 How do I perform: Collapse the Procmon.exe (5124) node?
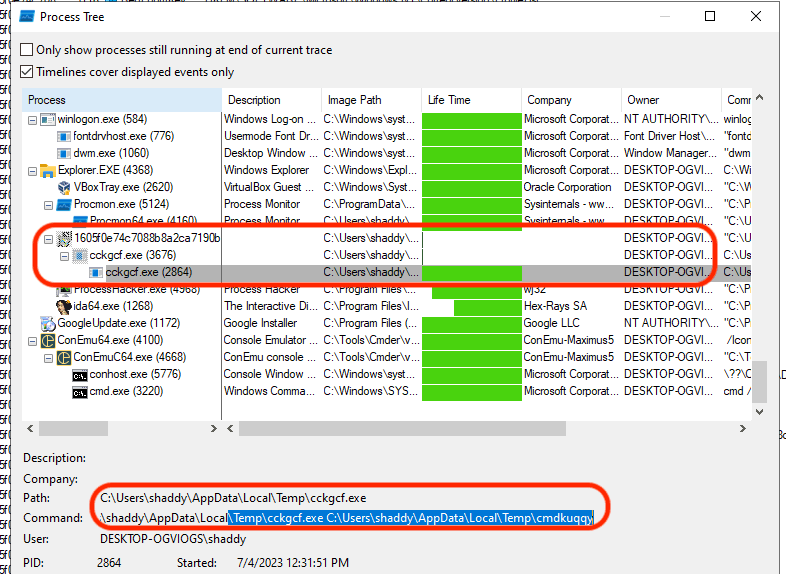coord(48,206)
